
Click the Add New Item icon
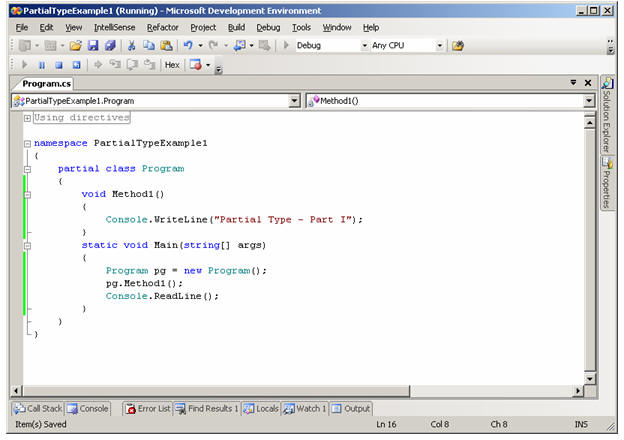pyautogui.click(x=50, y=46)
